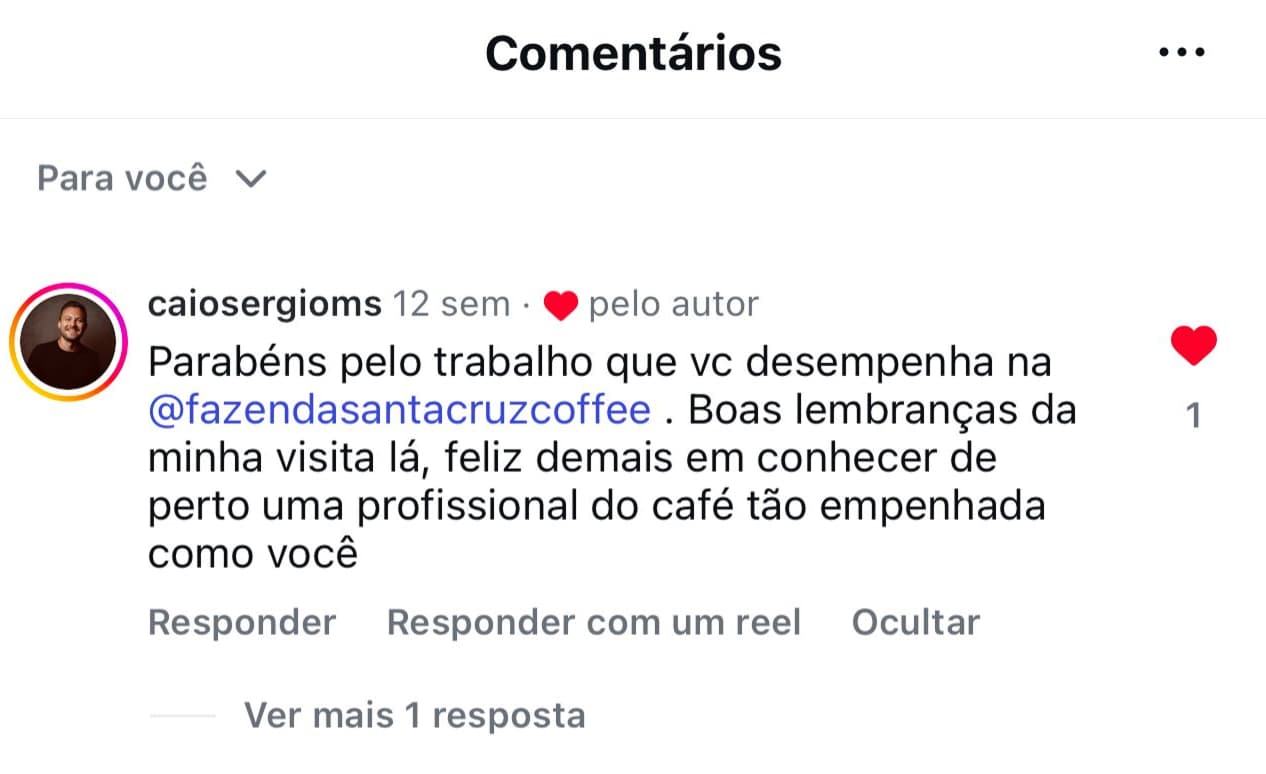The image size is (1266, 774).
Task: Click the small heart beside 'pelo autor'
Action: pos(561,305)
